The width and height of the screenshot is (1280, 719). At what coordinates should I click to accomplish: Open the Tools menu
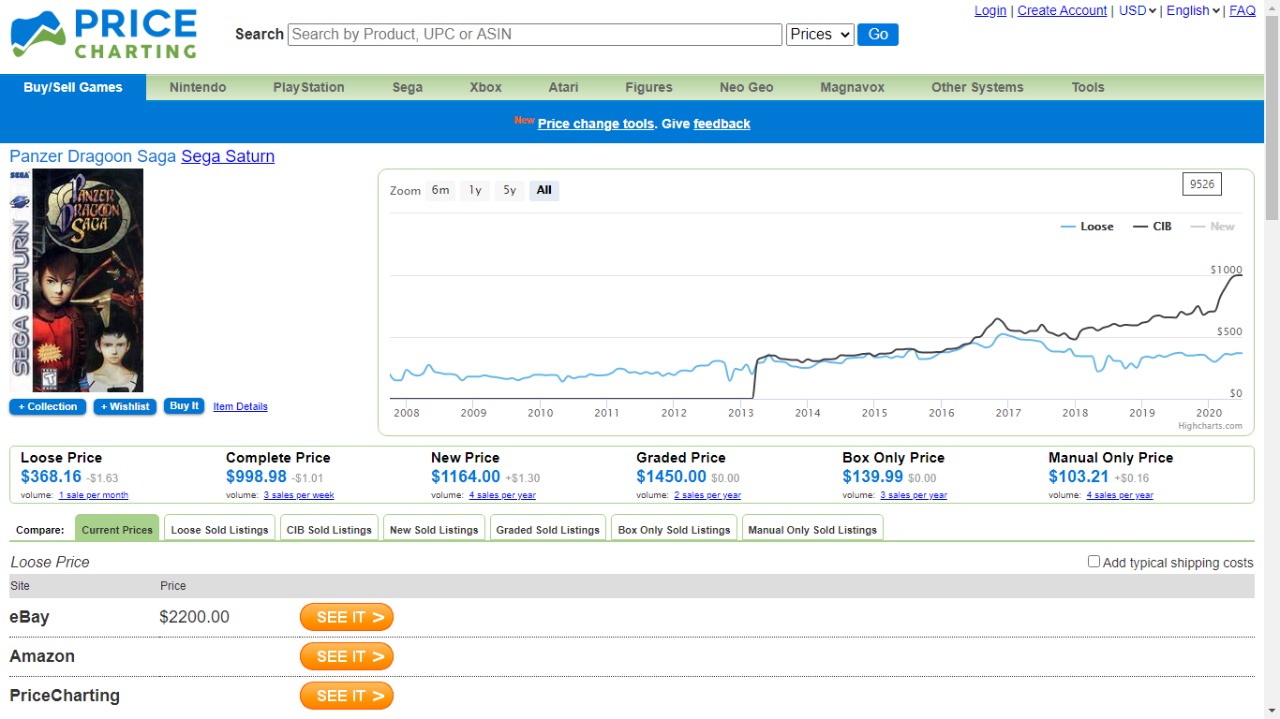click(1088, 87)
